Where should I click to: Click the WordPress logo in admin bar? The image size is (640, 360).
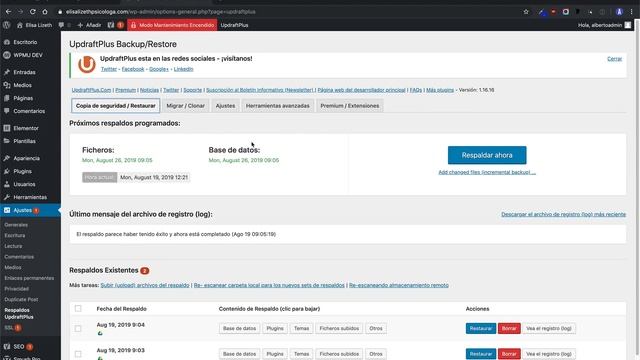7,25
